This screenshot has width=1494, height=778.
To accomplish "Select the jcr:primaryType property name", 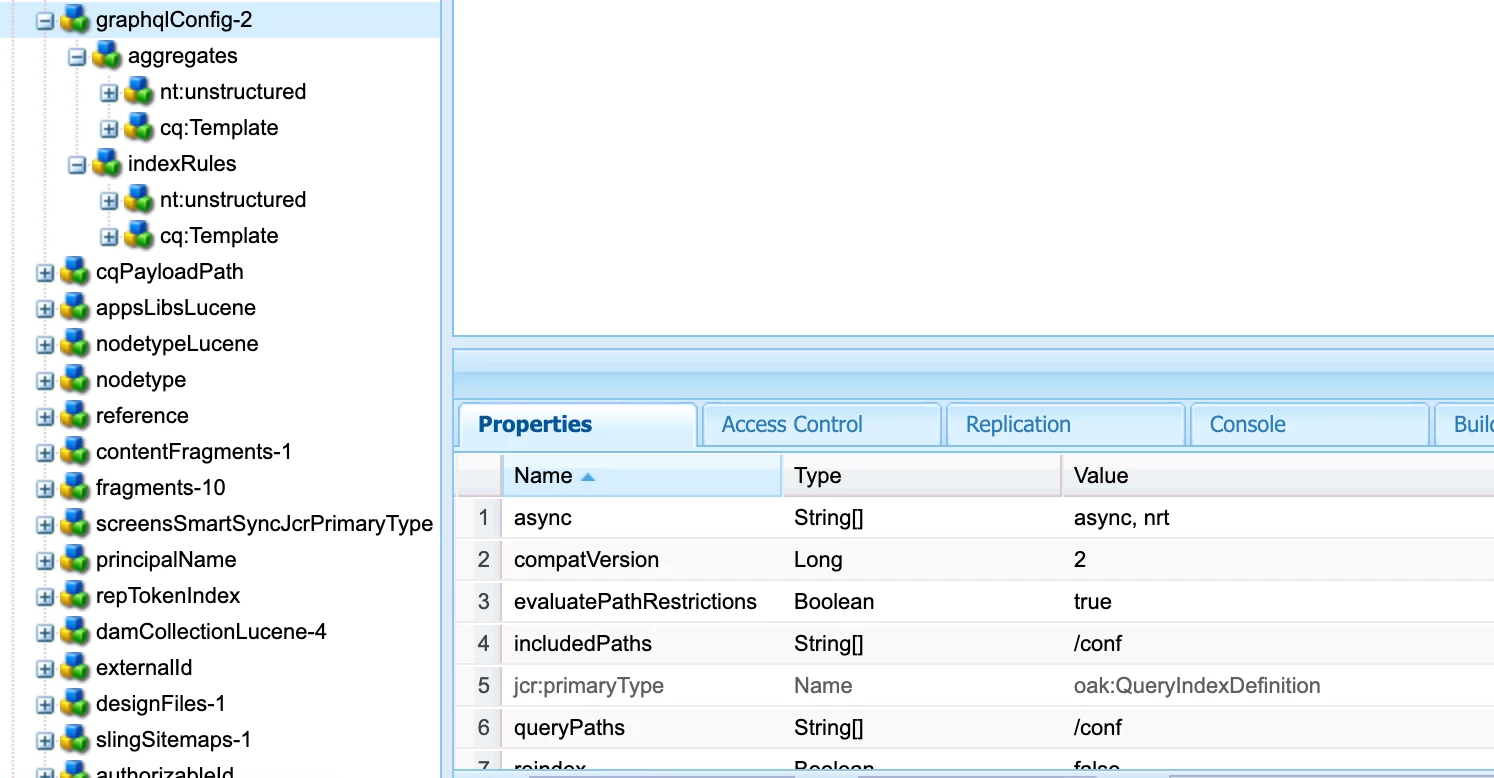I will pos(589,686).
